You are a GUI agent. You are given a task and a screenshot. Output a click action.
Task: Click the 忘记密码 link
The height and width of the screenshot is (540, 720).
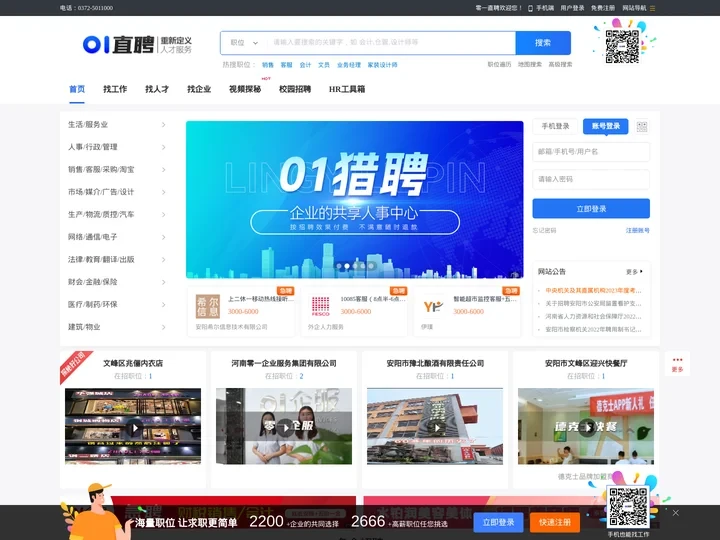coord(544,231)
